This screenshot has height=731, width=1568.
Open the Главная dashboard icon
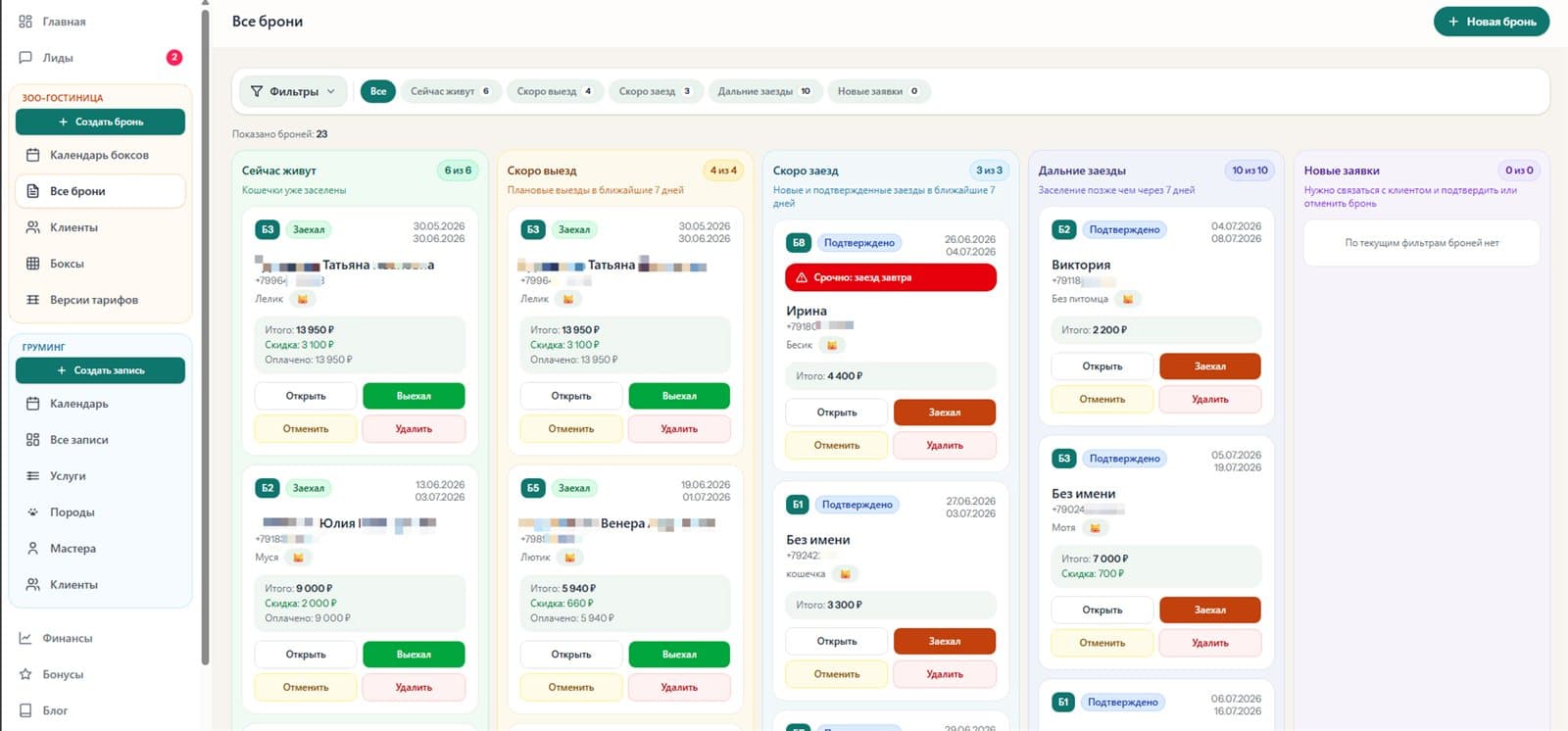click(x=25, y=22)
